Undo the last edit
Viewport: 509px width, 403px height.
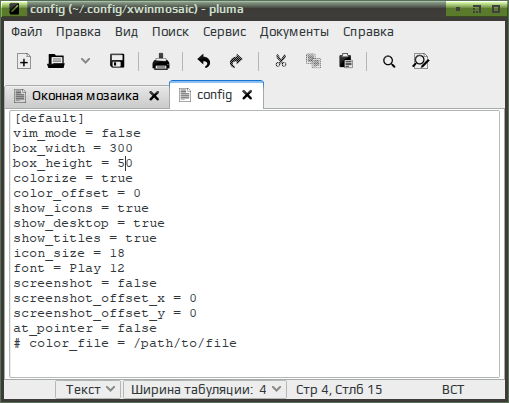coord(204,61)
